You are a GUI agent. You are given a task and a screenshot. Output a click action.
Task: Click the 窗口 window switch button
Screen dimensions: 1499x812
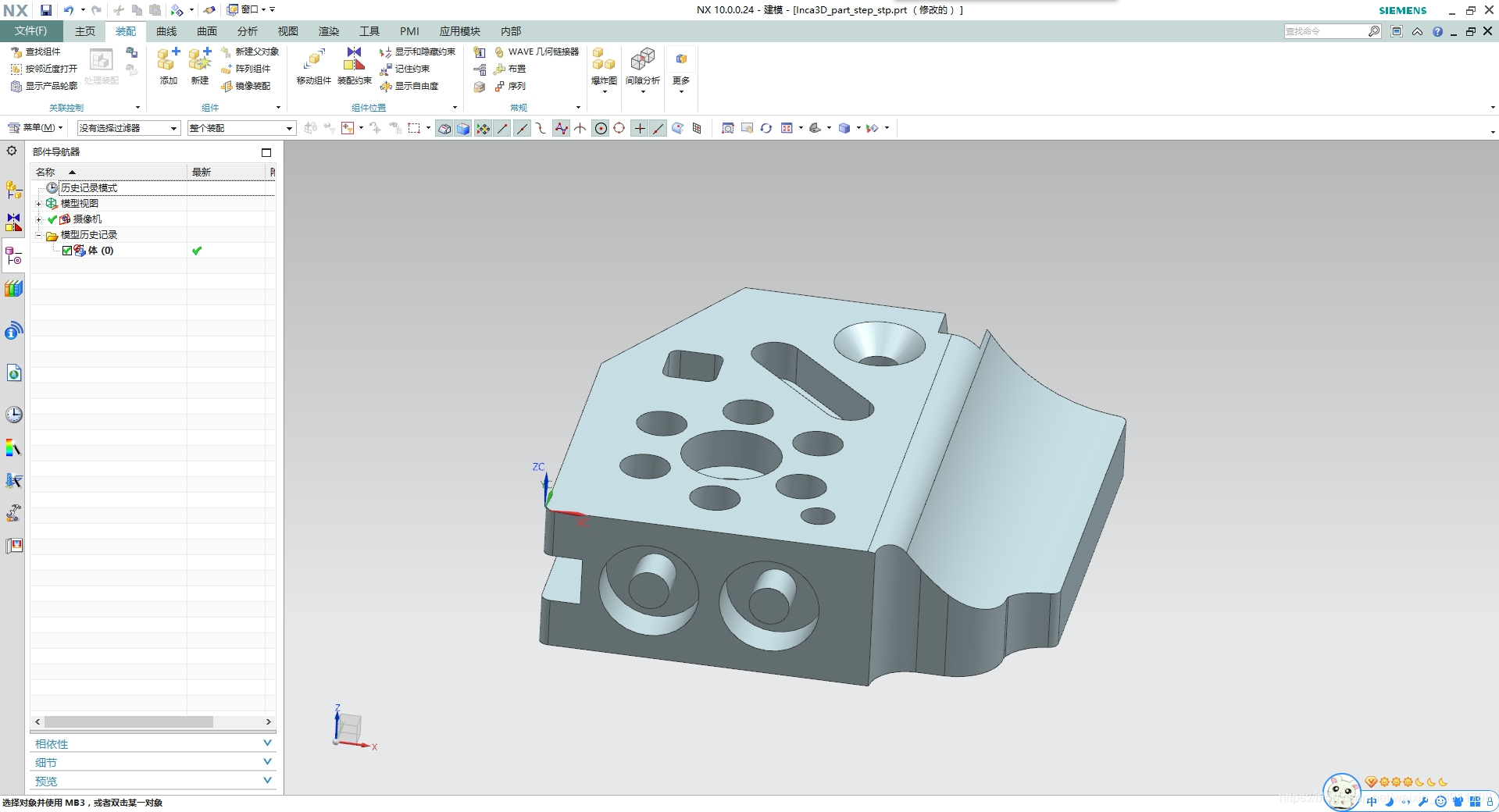(247, 9)
